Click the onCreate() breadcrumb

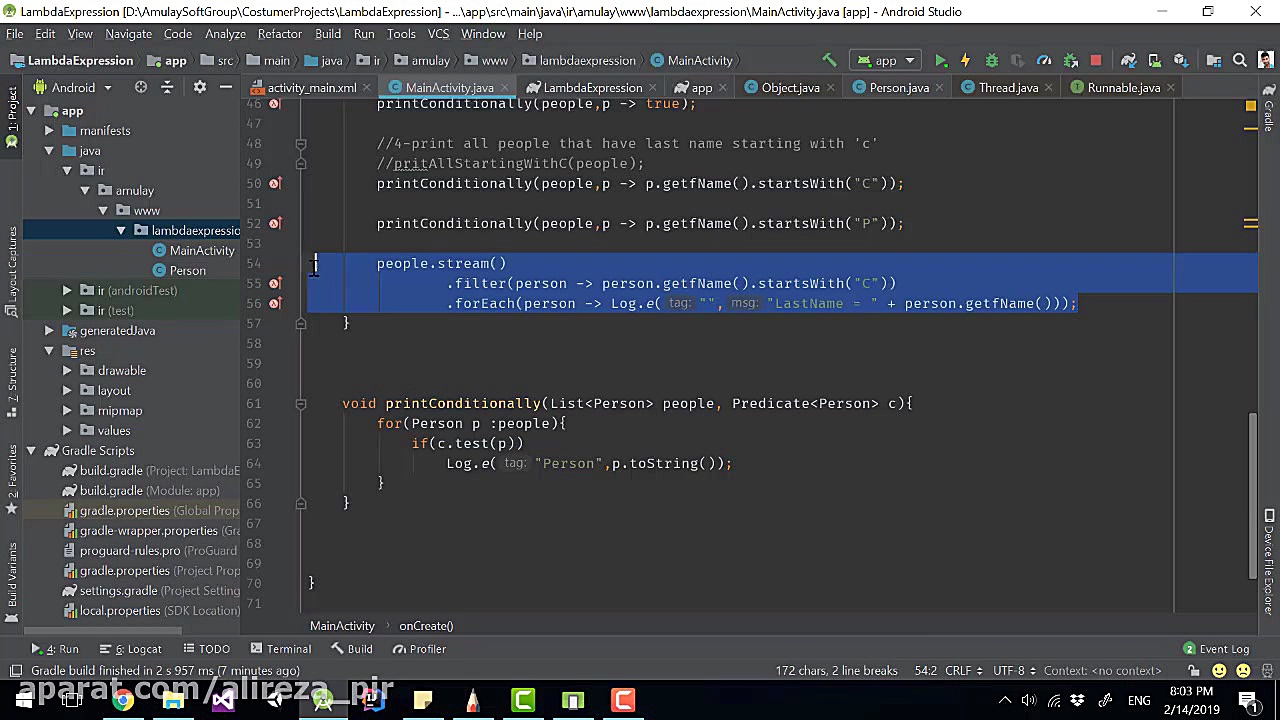click(x=426, y=626)
